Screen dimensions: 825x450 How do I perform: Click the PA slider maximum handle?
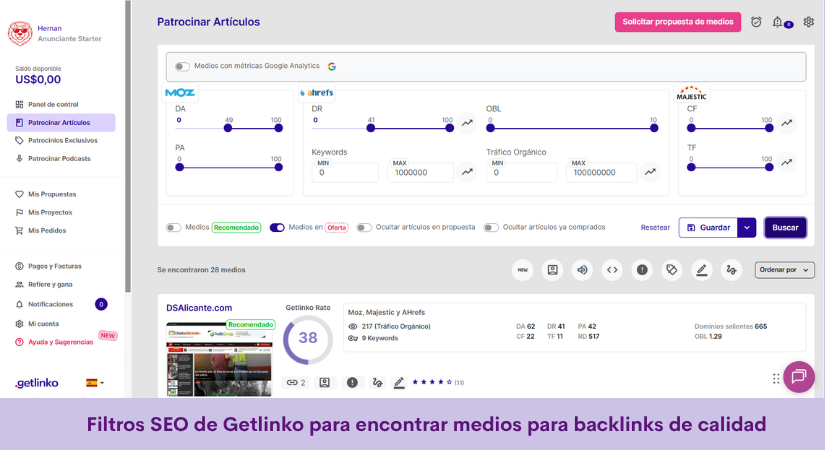point(278,167)
